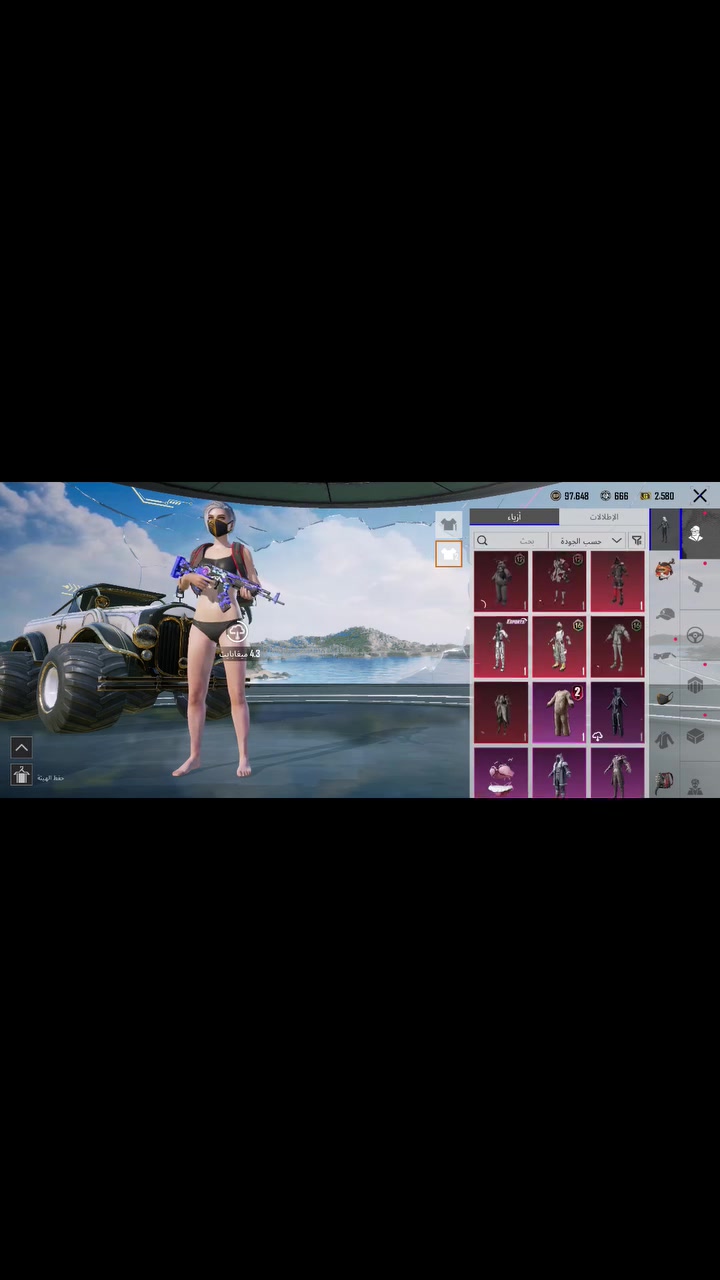Collapse panel with the up chevron button
The height and width of the screenshot is (1280, 720).
click(x=21, y=747)
